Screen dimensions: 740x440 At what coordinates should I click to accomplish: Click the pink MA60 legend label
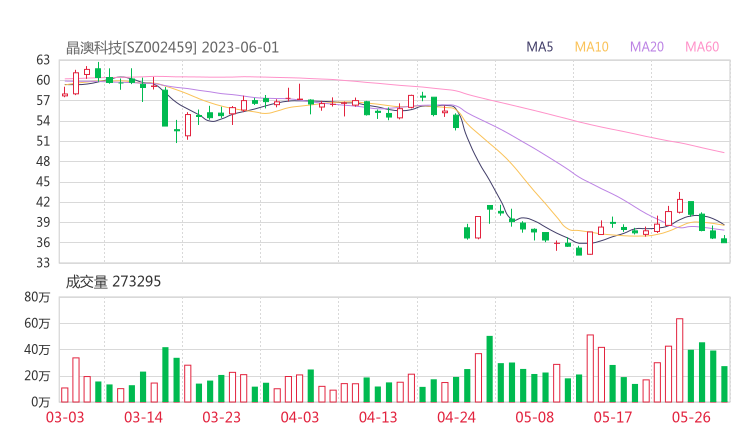pyautogui.click(x=702, y=47)
